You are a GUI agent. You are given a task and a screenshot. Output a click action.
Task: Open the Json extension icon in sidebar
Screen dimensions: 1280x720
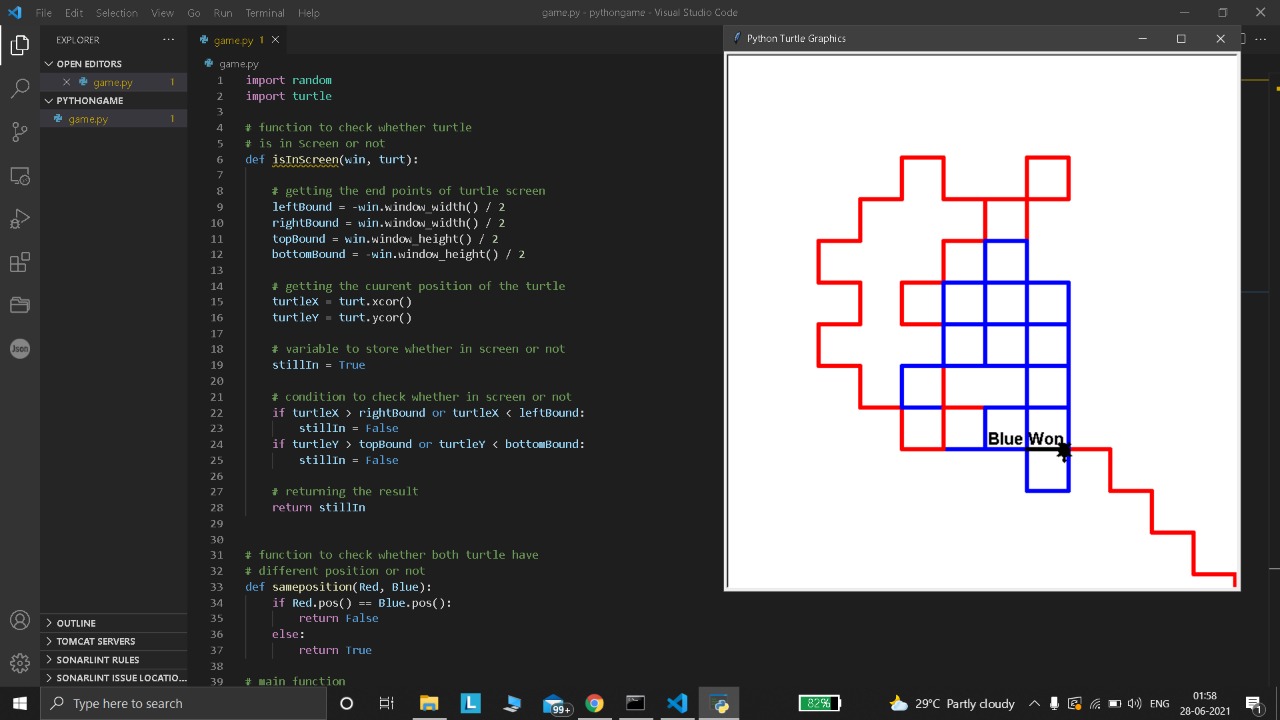20,348
